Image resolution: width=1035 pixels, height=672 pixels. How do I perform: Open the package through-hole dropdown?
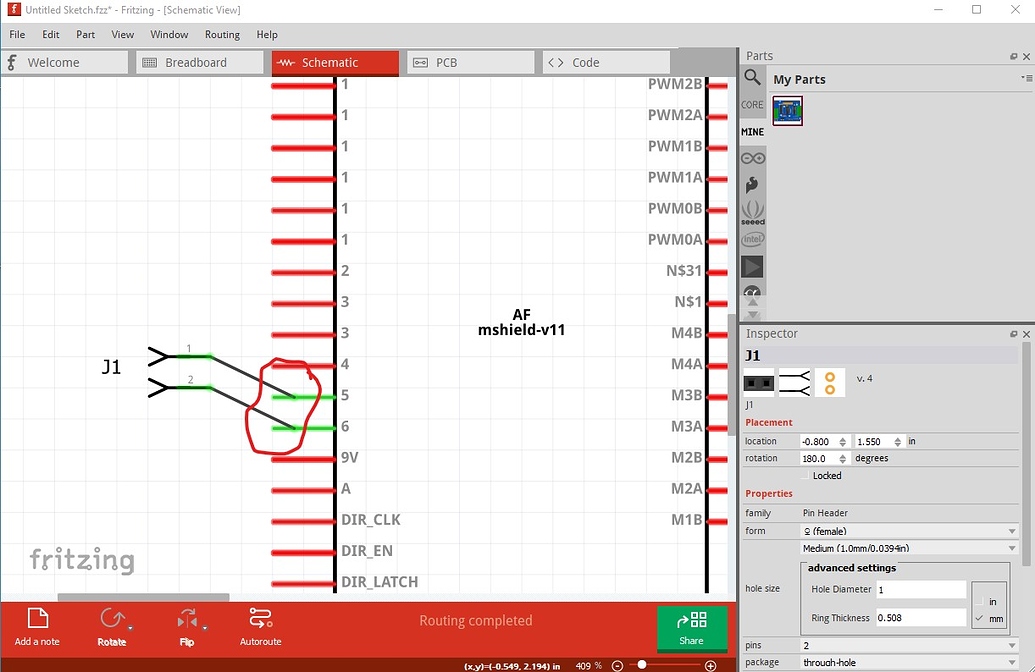(x=909, y=662)
